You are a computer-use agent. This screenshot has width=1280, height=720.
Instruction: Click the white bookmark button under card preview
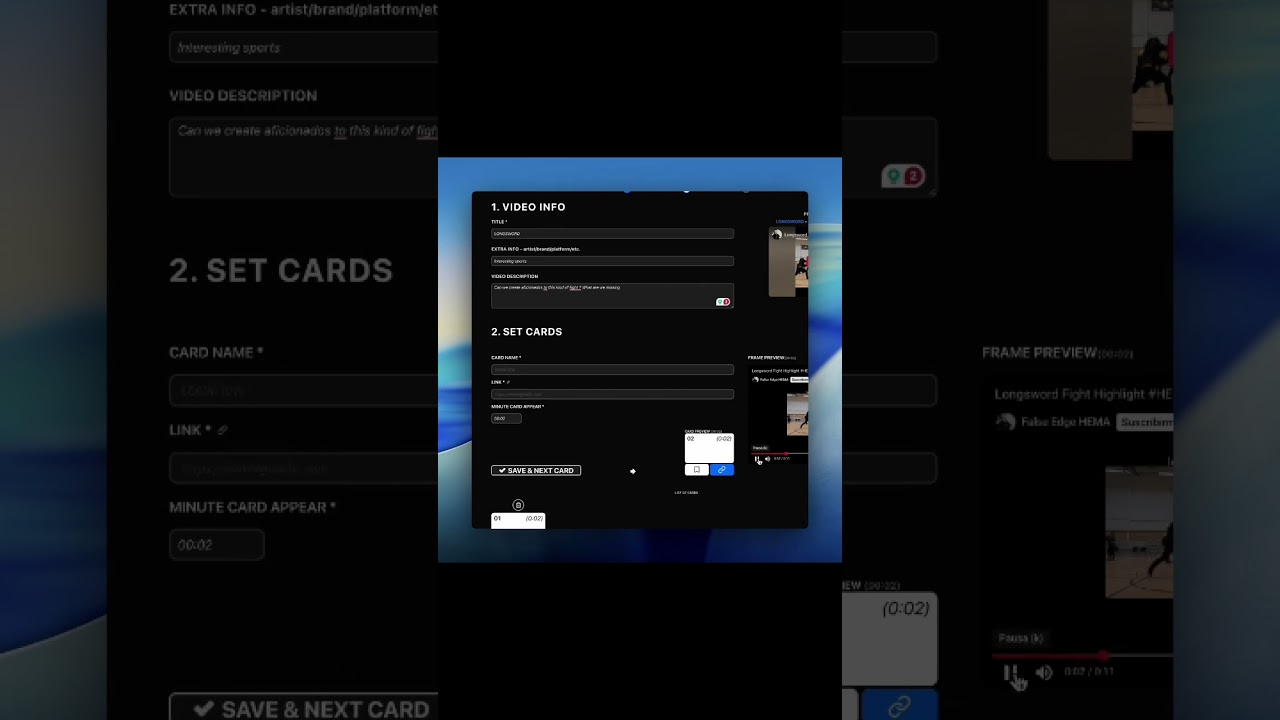point(697,470)
